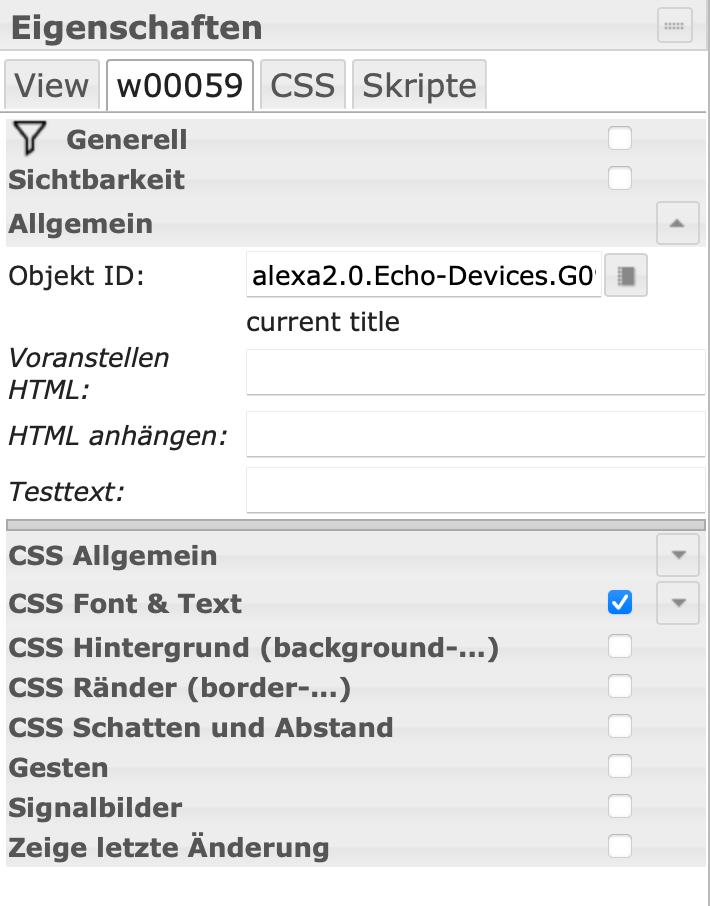Viewport: 710px width, 906px height.
Task: Click the panel options button next to Eigenschaften
Action: (674, 25)
